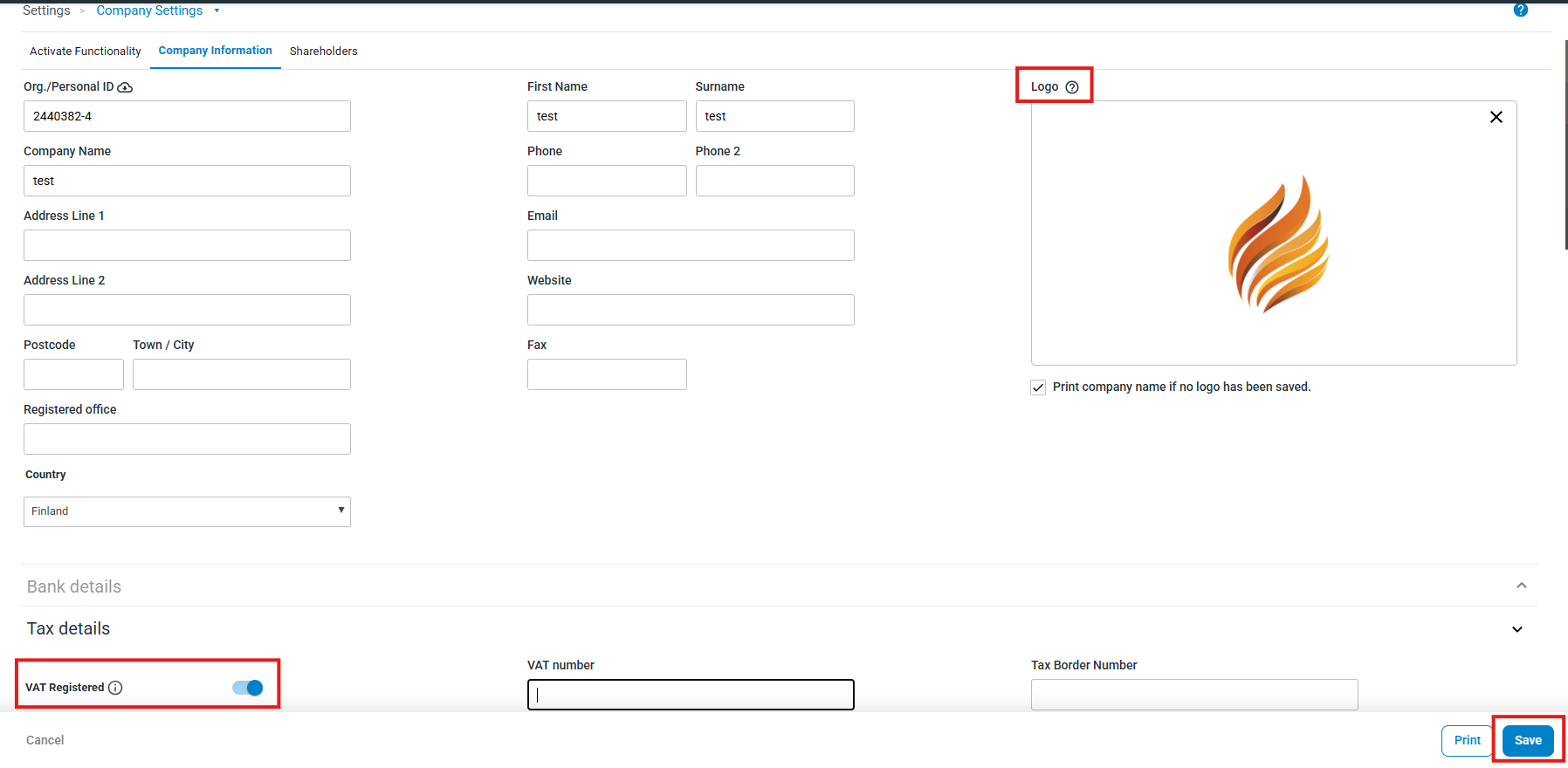This screenshot has width=1568, height=768.
Task: Switch to the Shareholders tab
Action: point(323,51)
